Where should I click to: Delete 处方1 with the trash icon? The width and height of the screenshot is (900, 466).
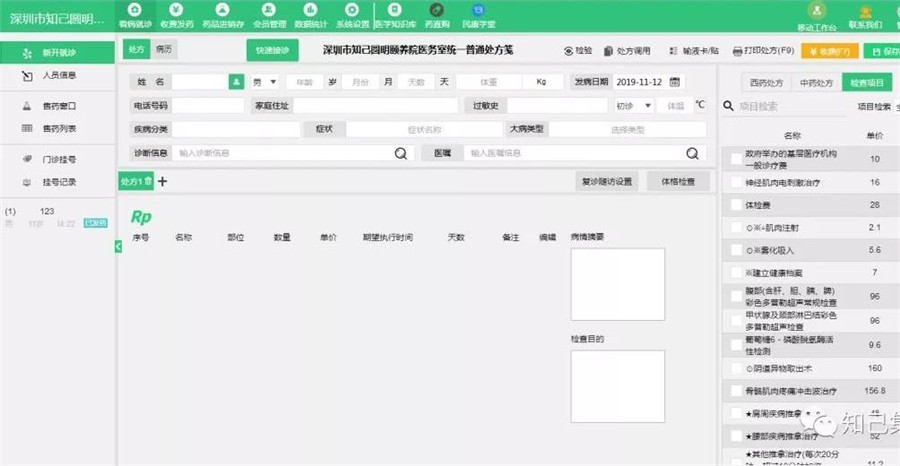pyautogui.click(x=148, y=181)
